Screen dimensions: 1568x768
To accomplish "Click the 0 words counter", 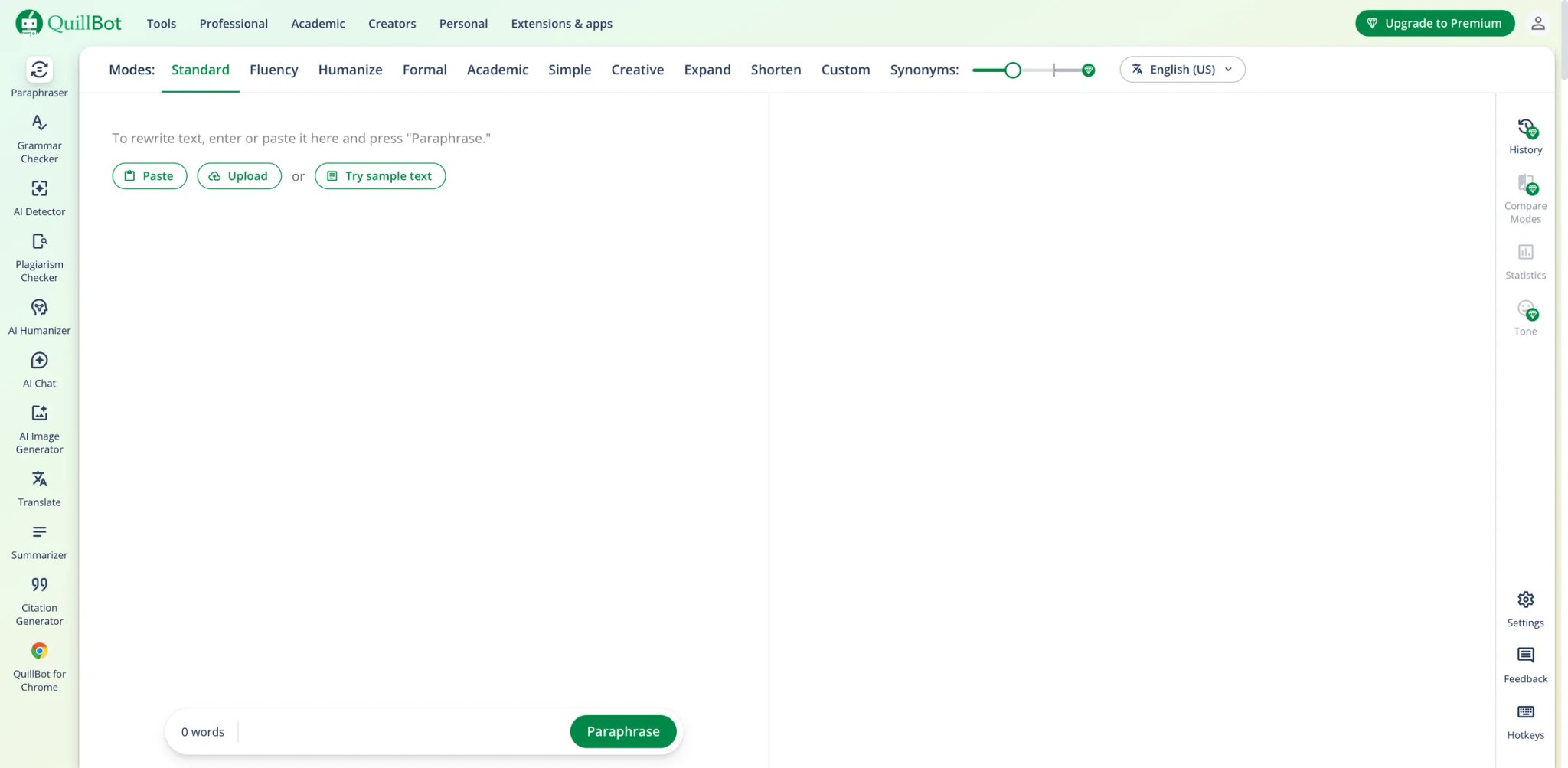I will coord(203,732).
